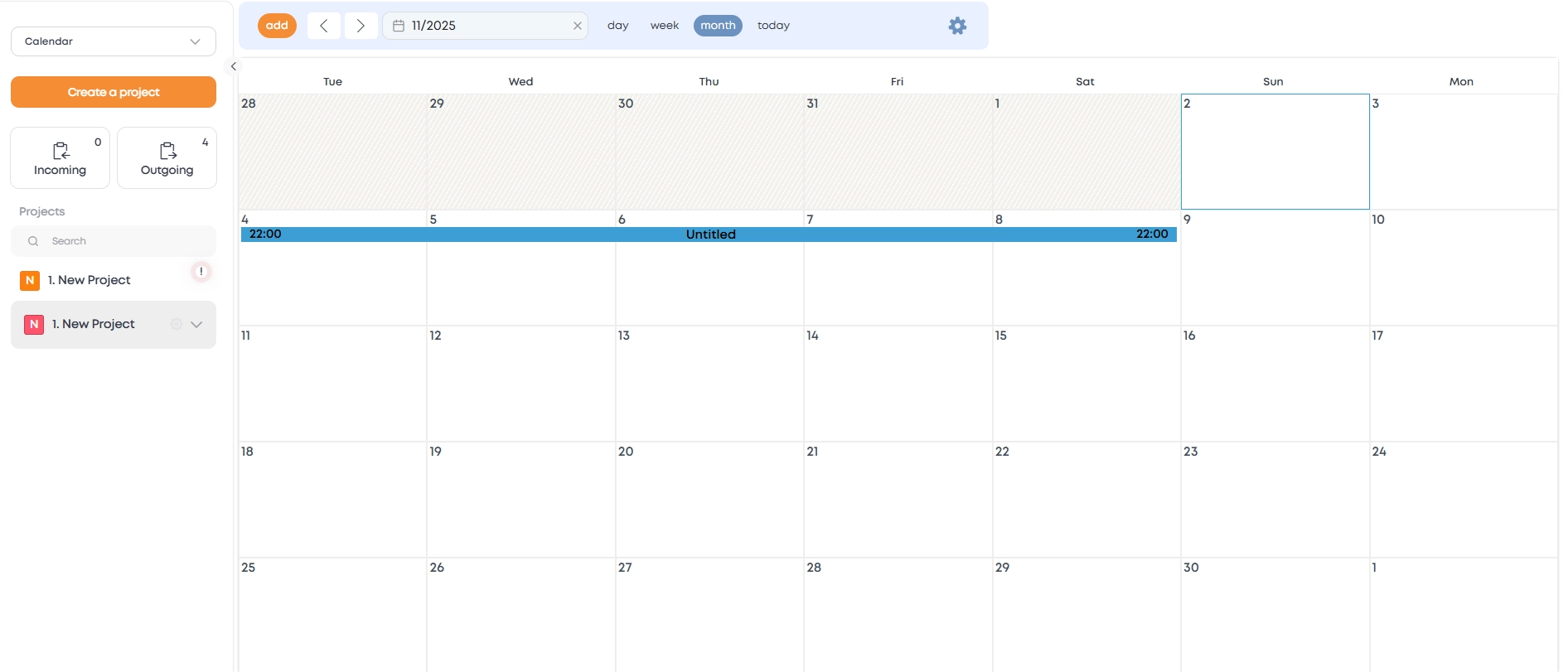Viewport: 1568px width, 672px height.
Task: Open calendar settings gear
Action: 957,26
